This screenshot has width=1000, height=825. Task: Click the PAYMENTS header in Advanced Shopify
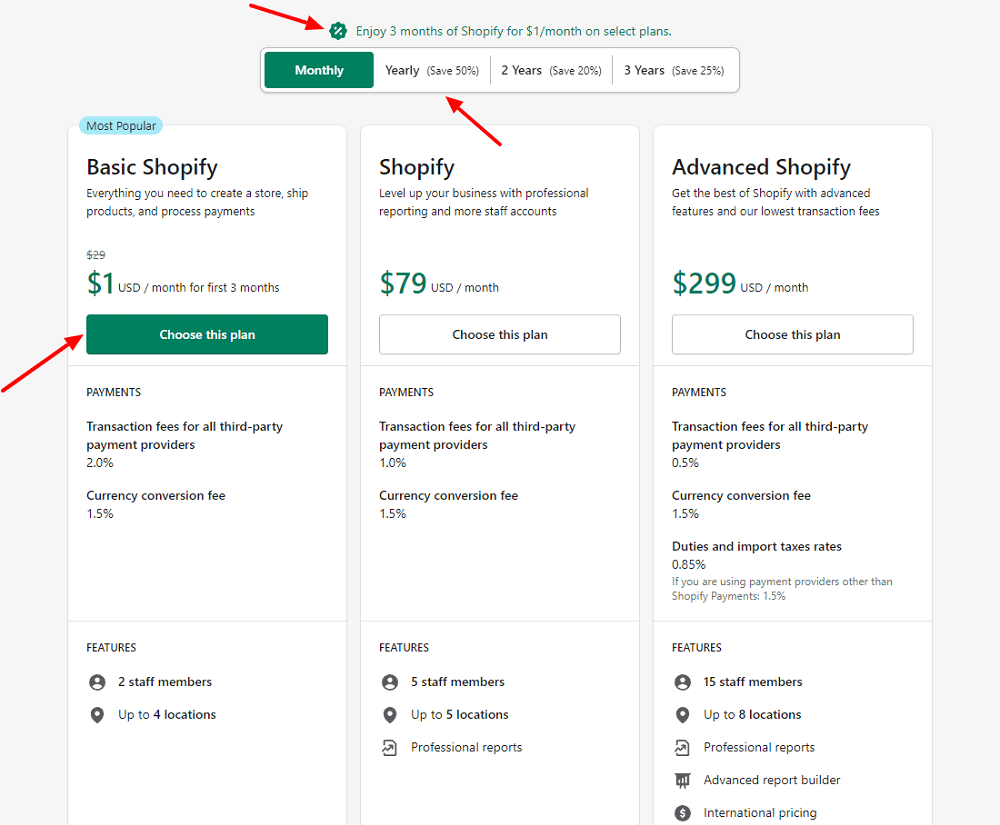pyautogui.click(x=699, y=392)
